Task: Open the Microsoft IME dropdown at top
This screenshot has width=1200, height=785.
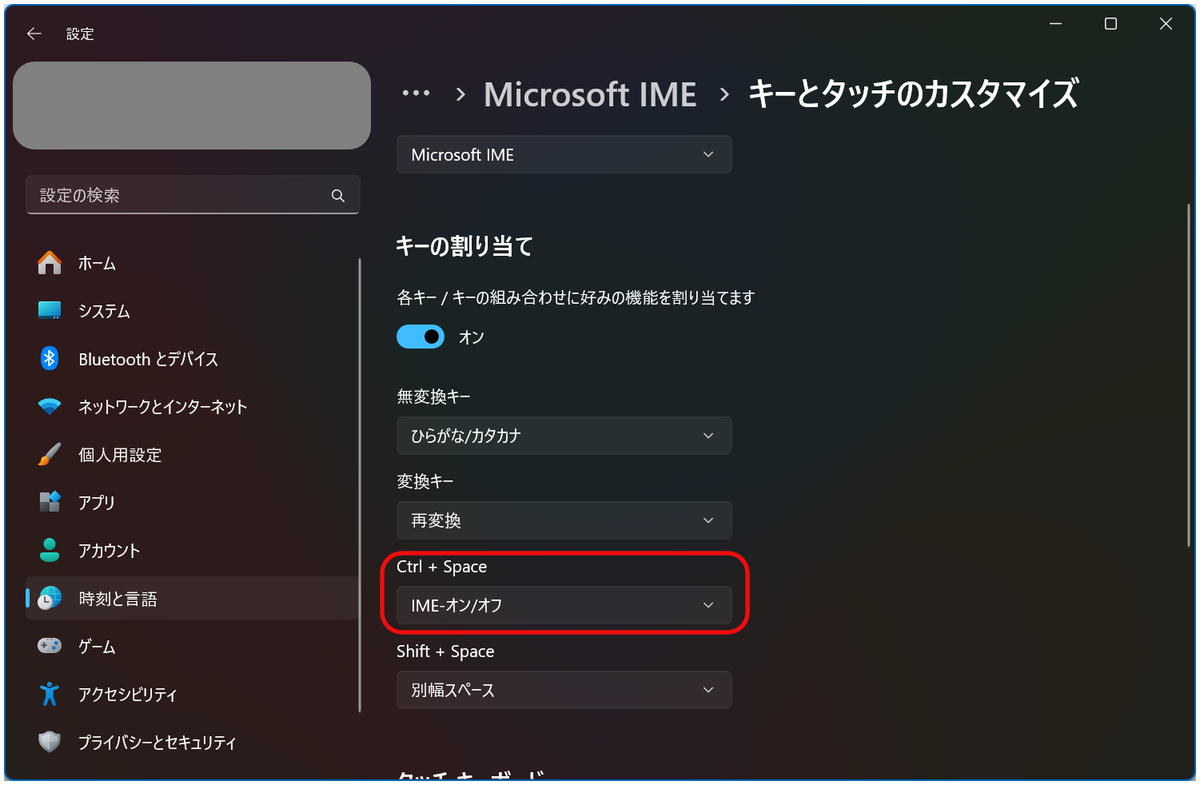Action: coord(564,155)
